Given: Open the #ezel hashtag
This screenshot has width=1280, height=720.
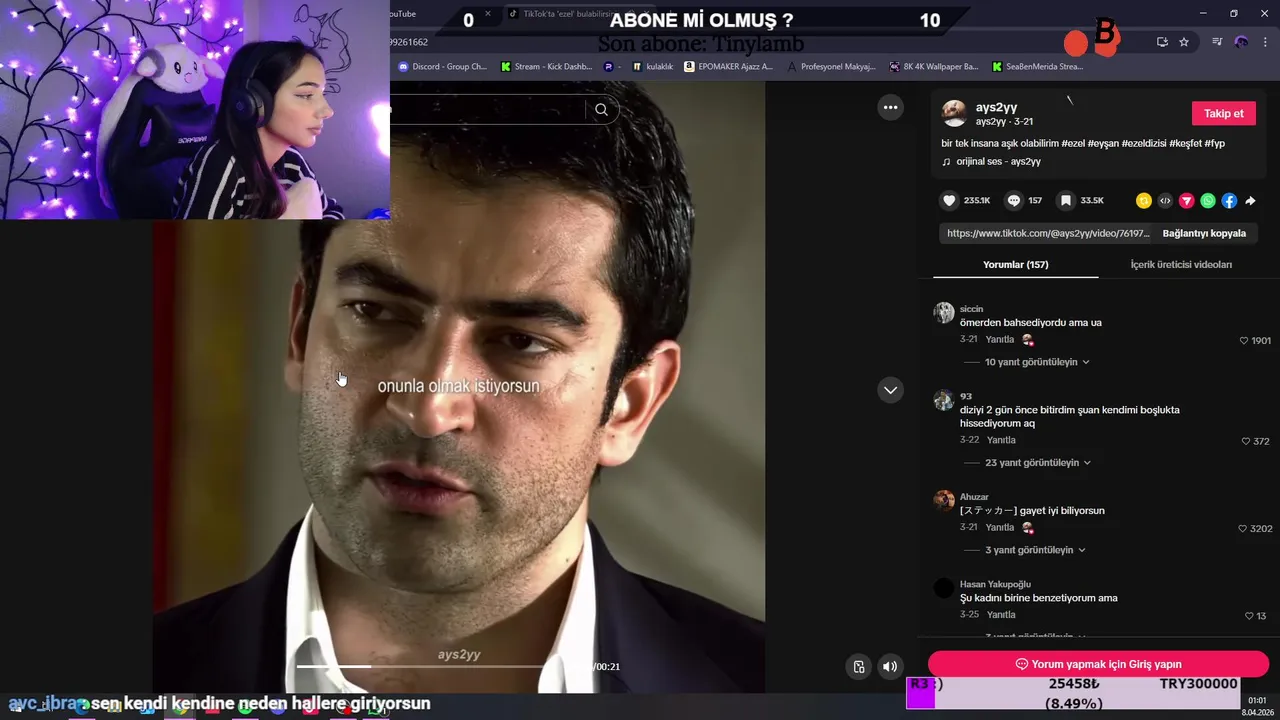Looking at the screenshot, I should pos(1073,144).
